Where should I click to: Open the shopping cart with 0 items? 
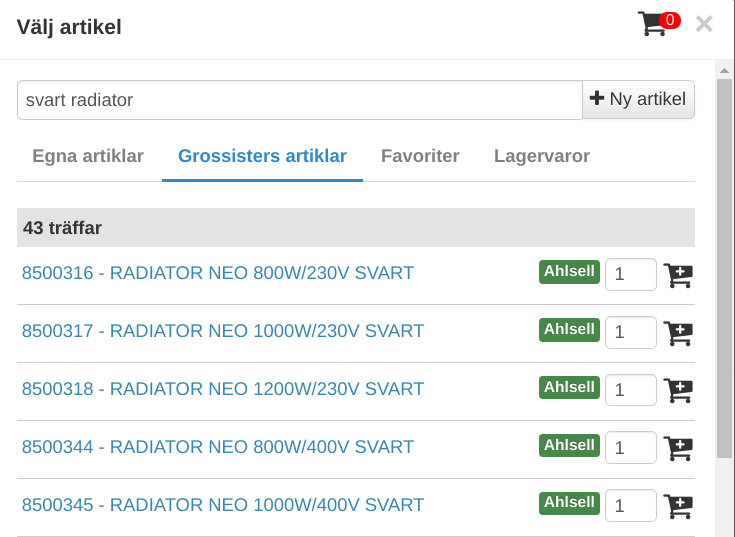point(656,24)
